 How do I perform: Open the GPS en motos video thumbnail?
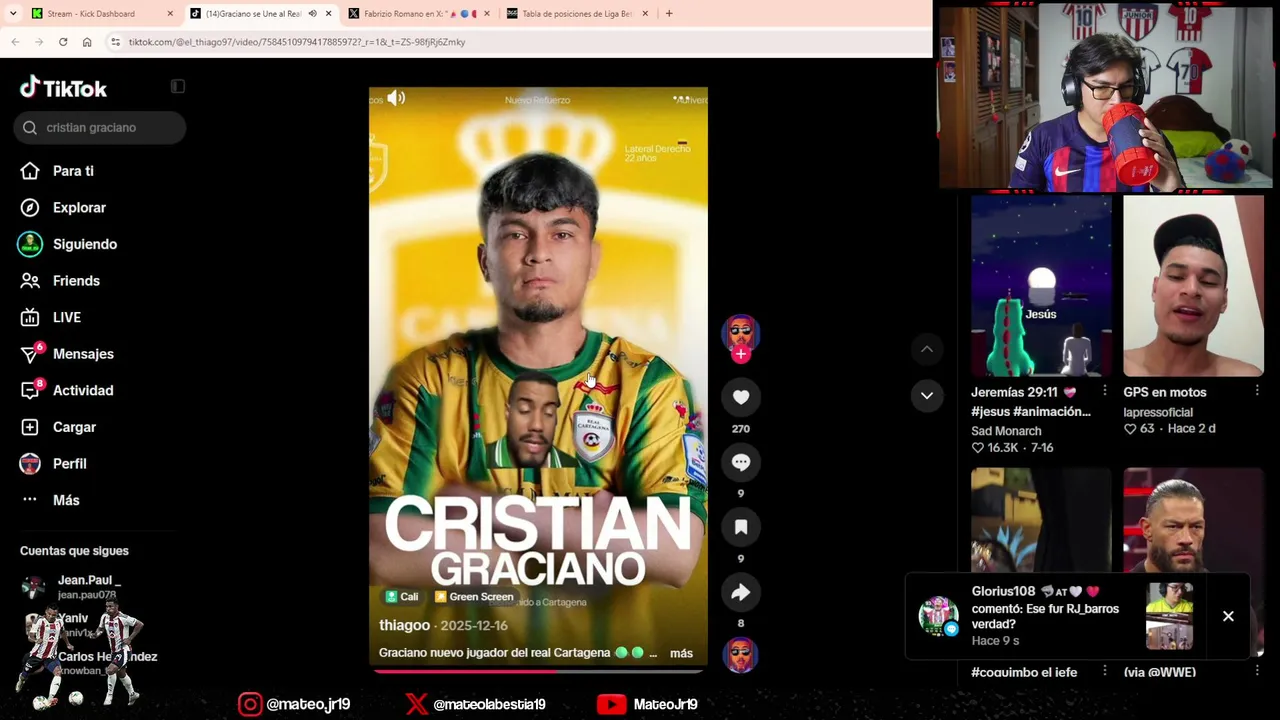(x=1193, y=286)
